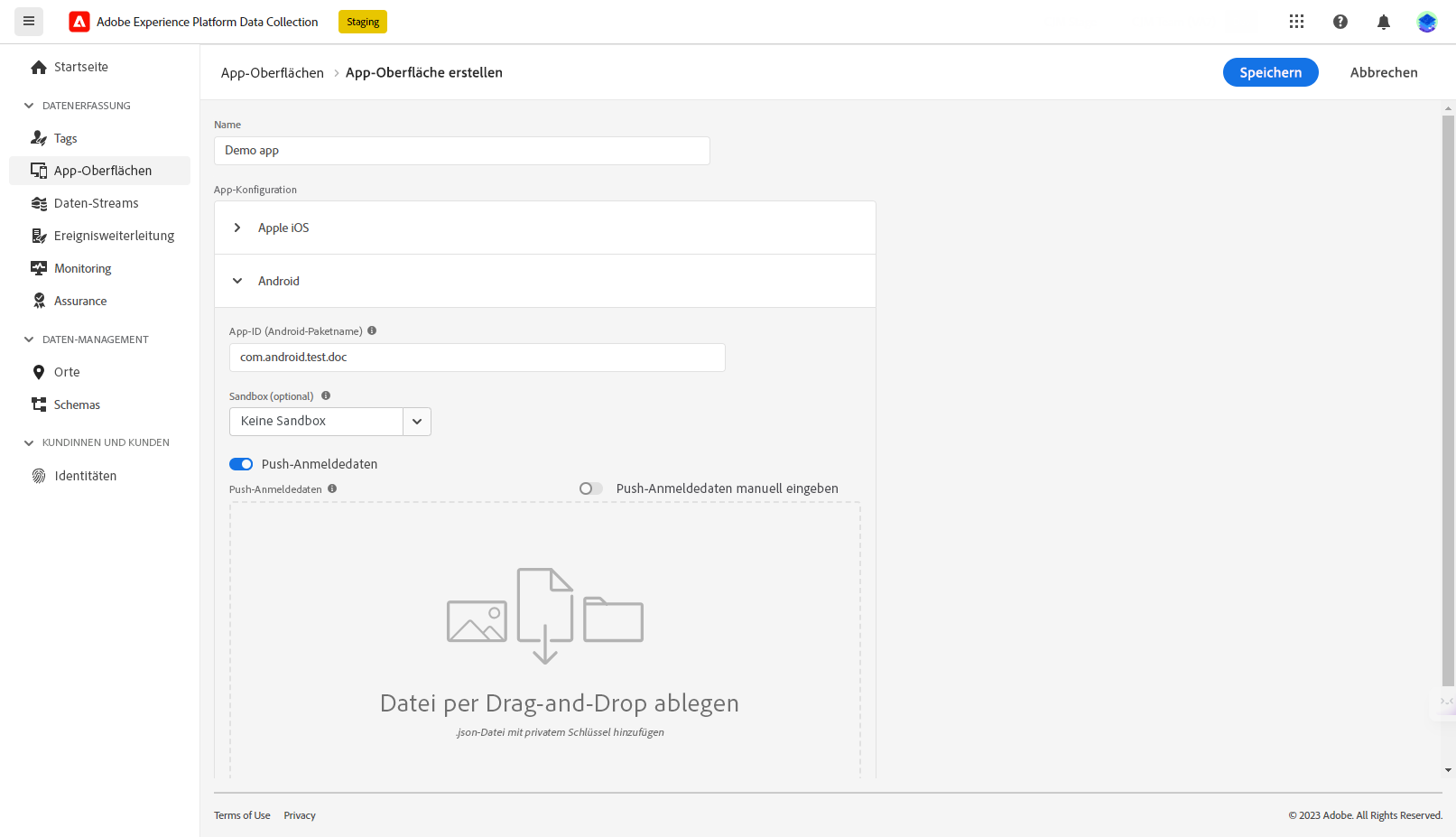Go to Daten-Streams in sidebar

(x=96, y=203)
